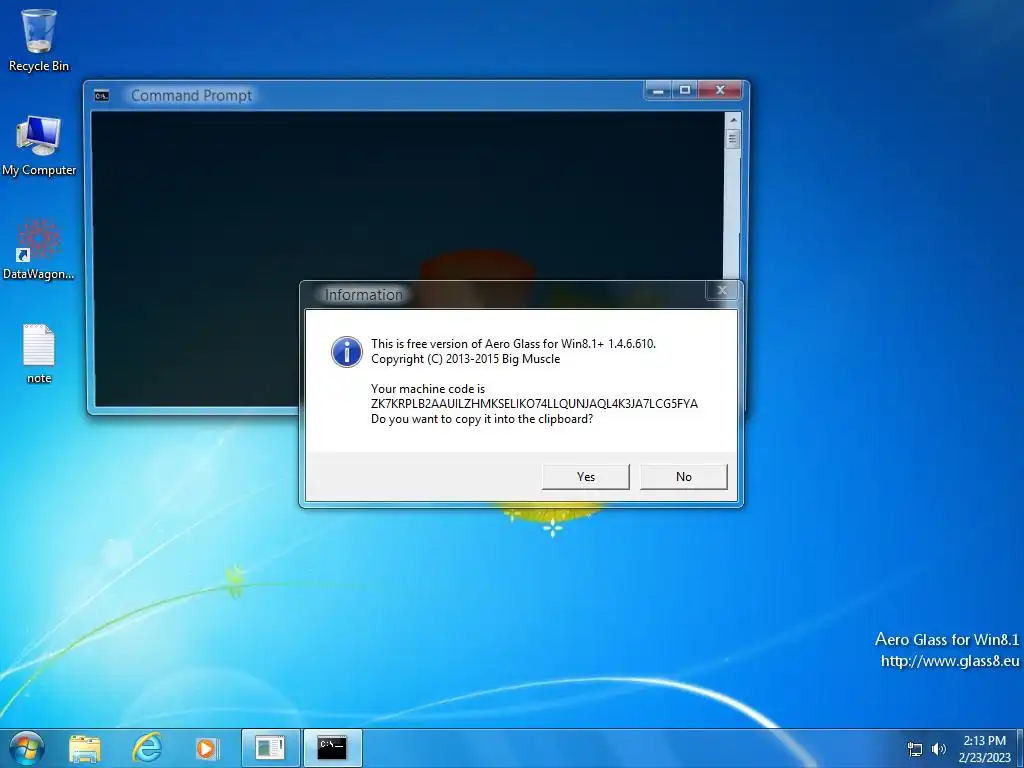Click the 'Do you want to copy it' question
Screen dimensions: 1024x768
(482, 419)
